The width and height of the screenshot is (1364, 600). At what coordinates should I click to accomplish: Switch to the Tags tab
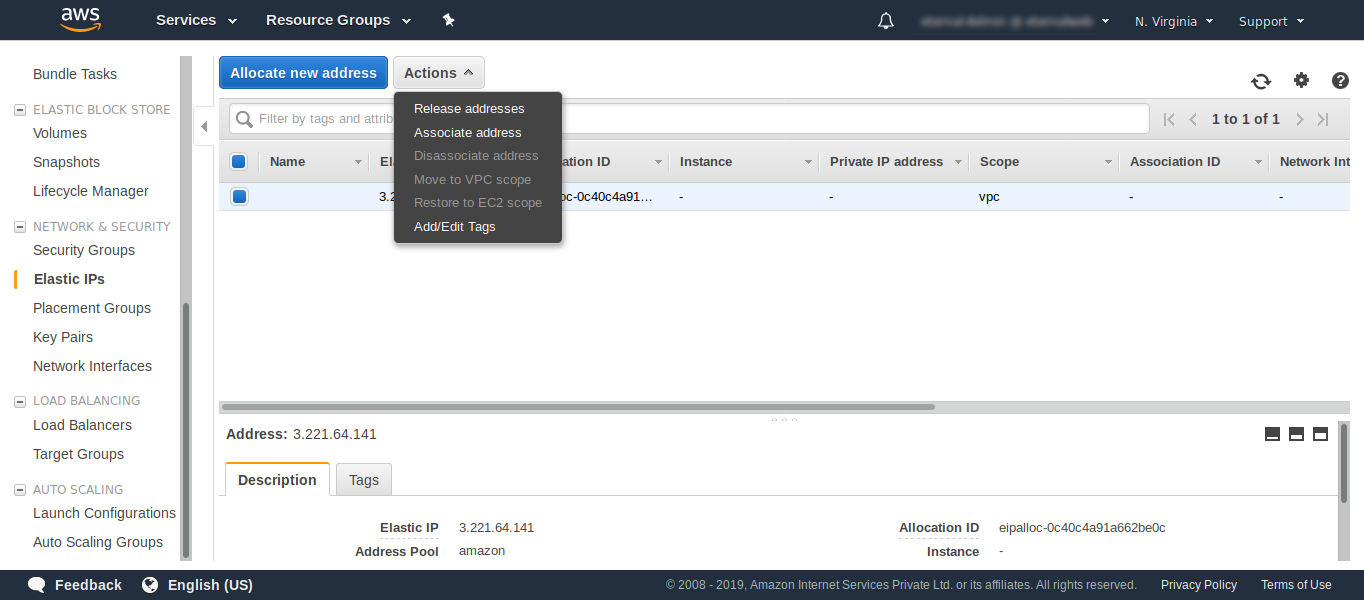point(364,480)
